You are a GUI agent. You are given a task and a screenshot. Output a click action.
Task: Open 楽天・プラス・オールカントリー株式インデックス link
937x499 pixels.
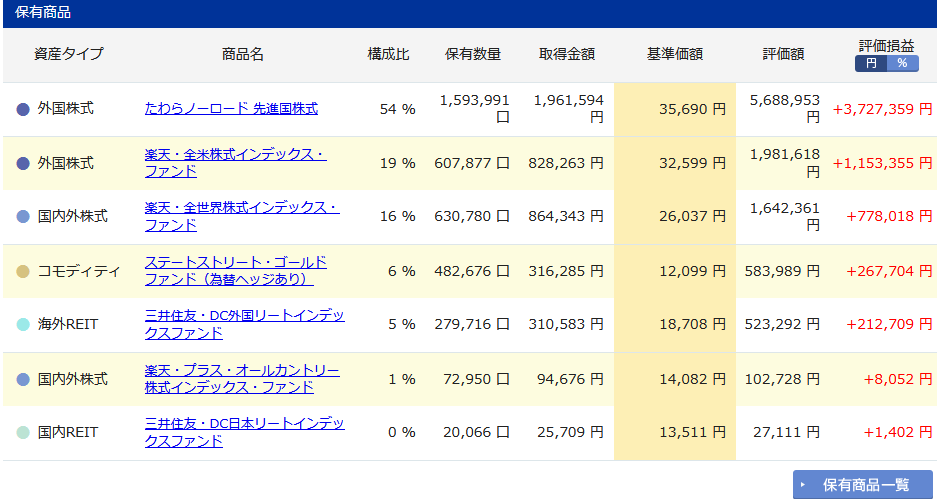click(242, 379)
